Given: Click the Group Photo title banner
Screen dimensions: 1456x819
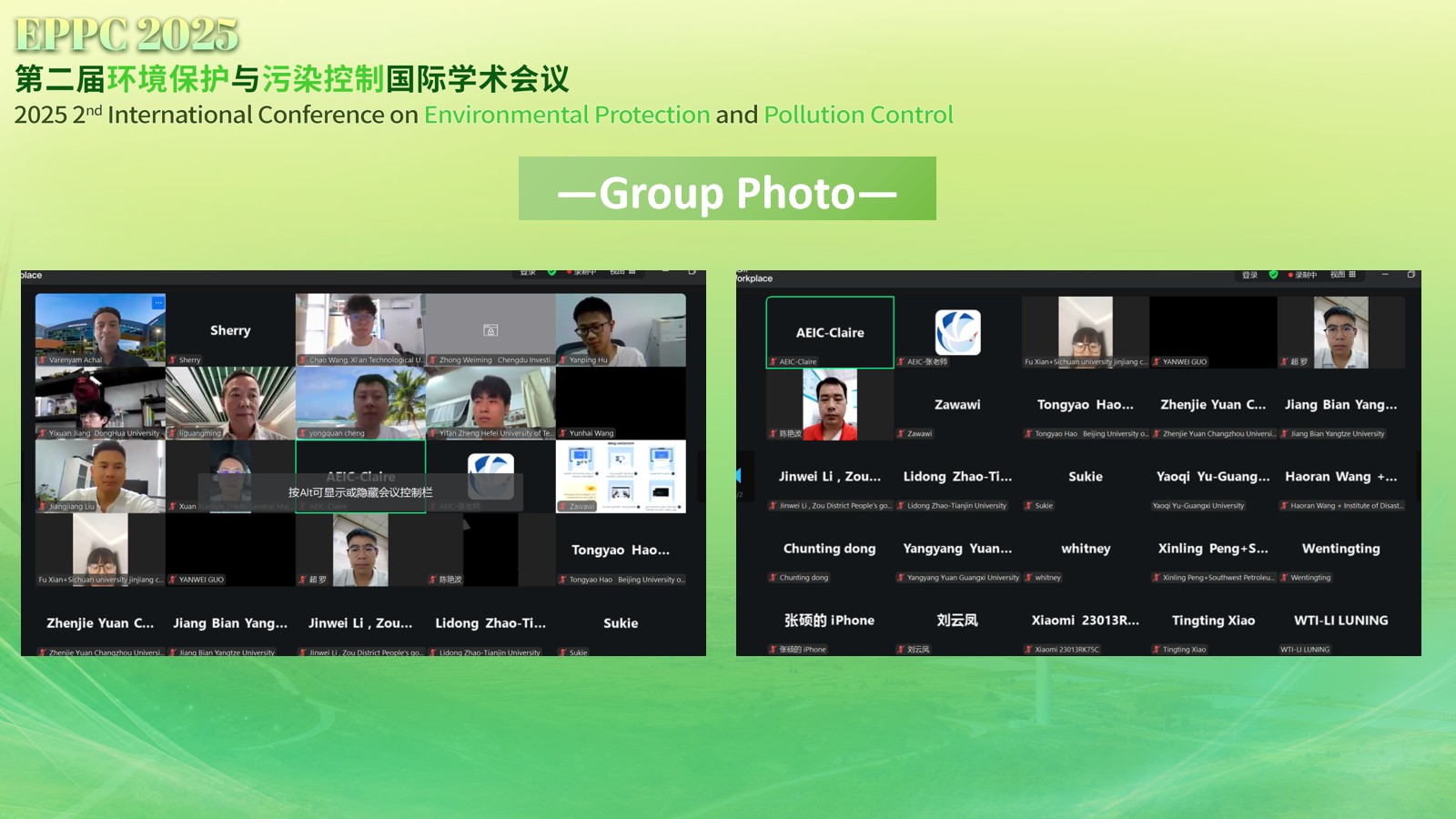Looking at the screenshot, I should click(727, 188).
